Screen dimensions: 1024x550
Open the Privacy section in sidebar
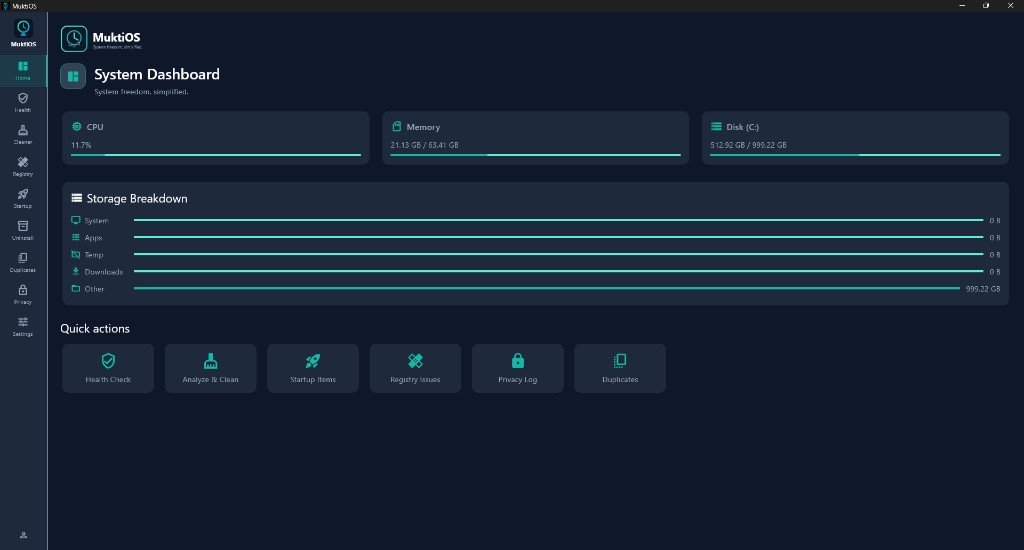click(23, 295)
